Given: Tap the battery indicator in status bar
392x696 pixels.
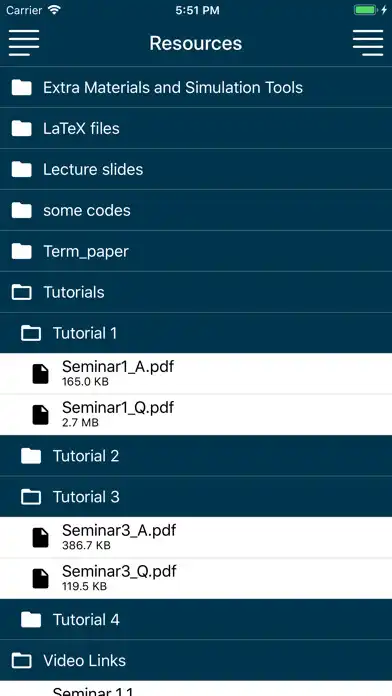Looking at the screenshot, I should [365, 10].
